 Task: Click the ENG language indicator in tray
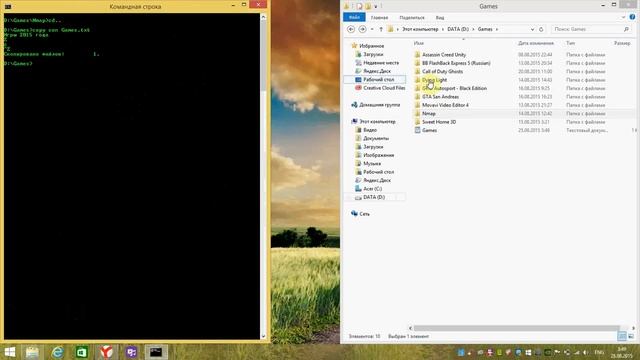point(599,352)
